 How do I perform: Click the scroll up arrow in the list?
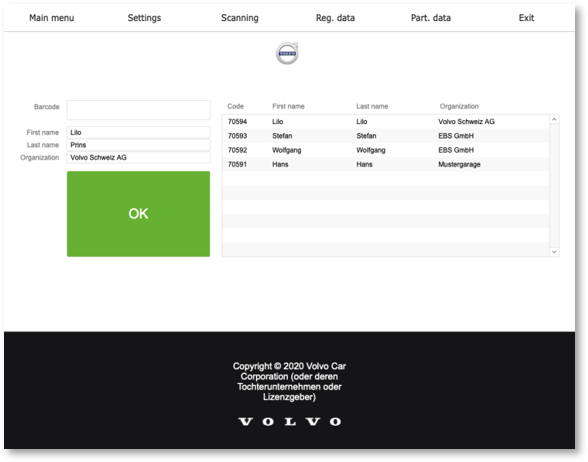(554, 119)
